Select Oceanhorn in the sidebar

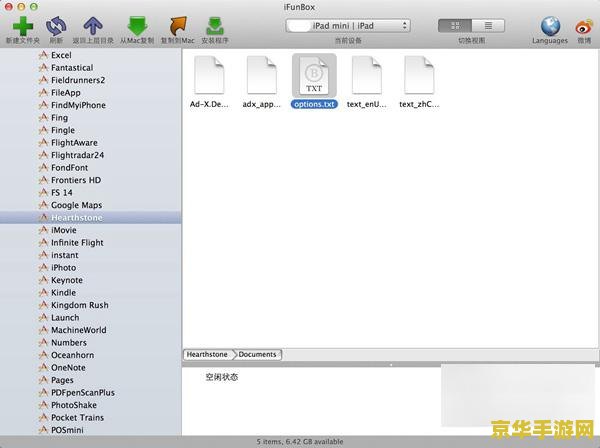(x=73, y=355)
